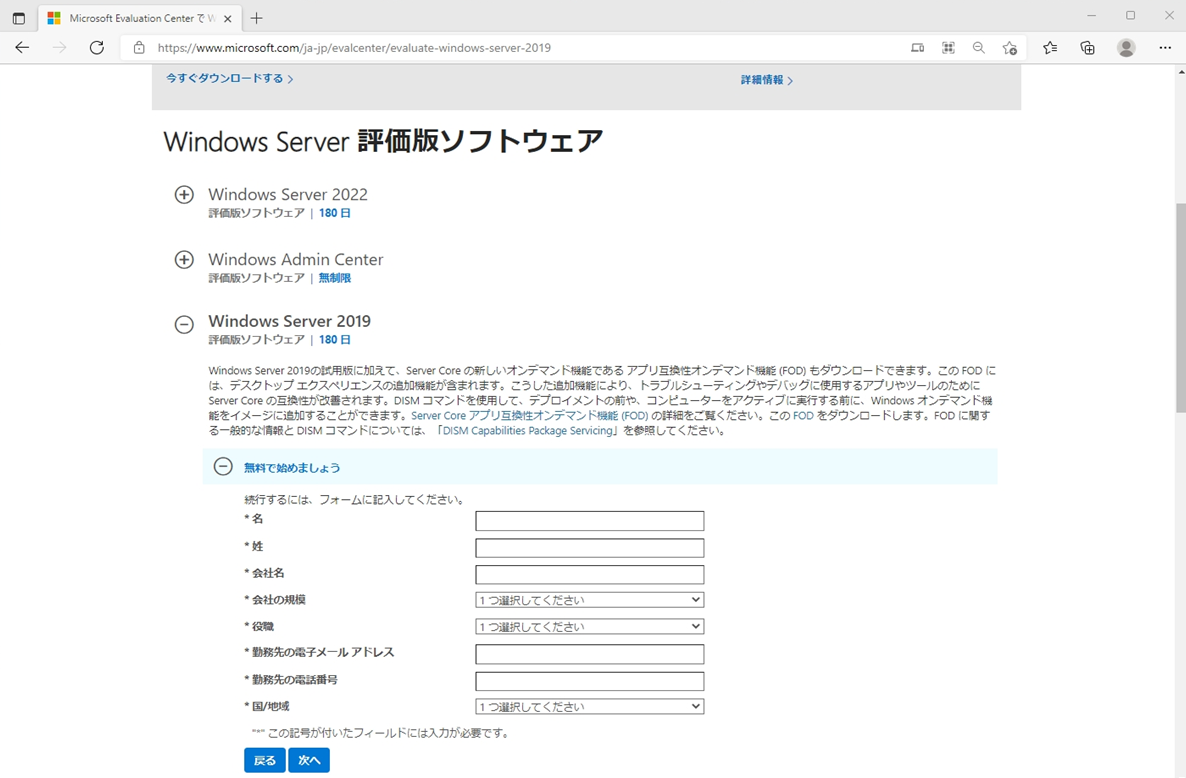Click the 戻る button
1186x778 pixels.
pyautogui.click(x=265, y=760)
